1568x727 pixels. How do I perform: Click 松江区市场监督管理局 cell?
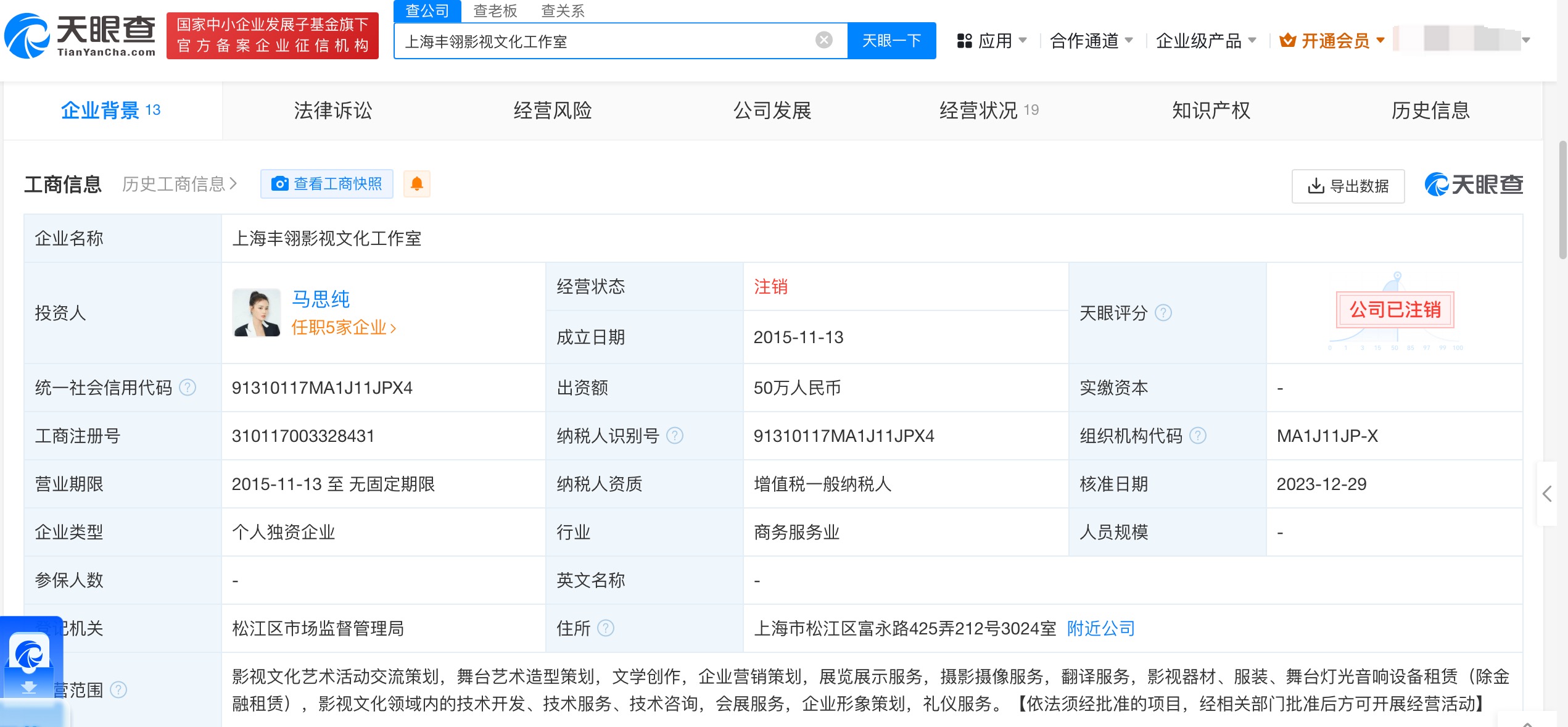[318, 628]
